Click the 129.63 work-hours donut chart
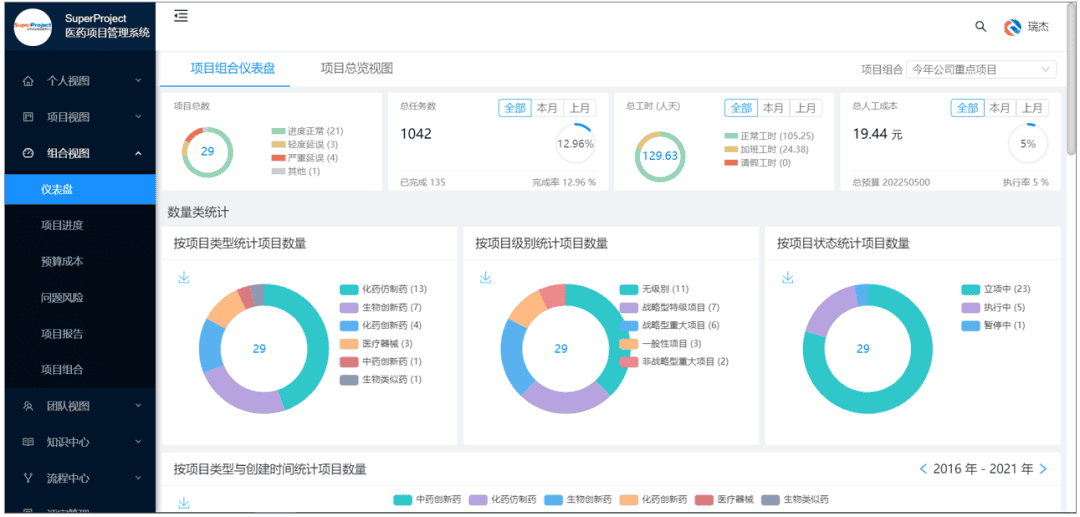The height and width of the screenshot is (517, 1080). [661, 156]
